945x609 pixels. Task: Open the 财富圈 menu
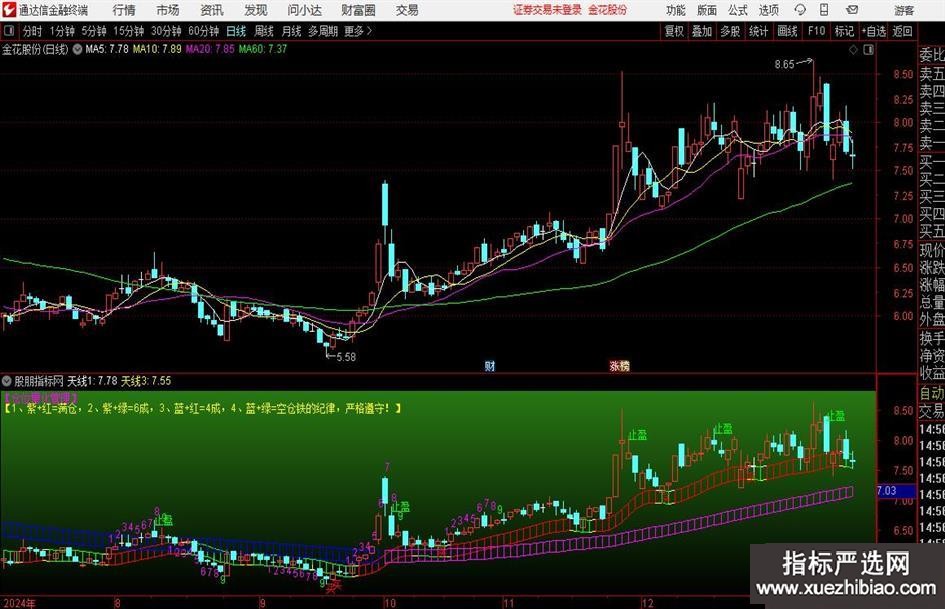[358, 10]
